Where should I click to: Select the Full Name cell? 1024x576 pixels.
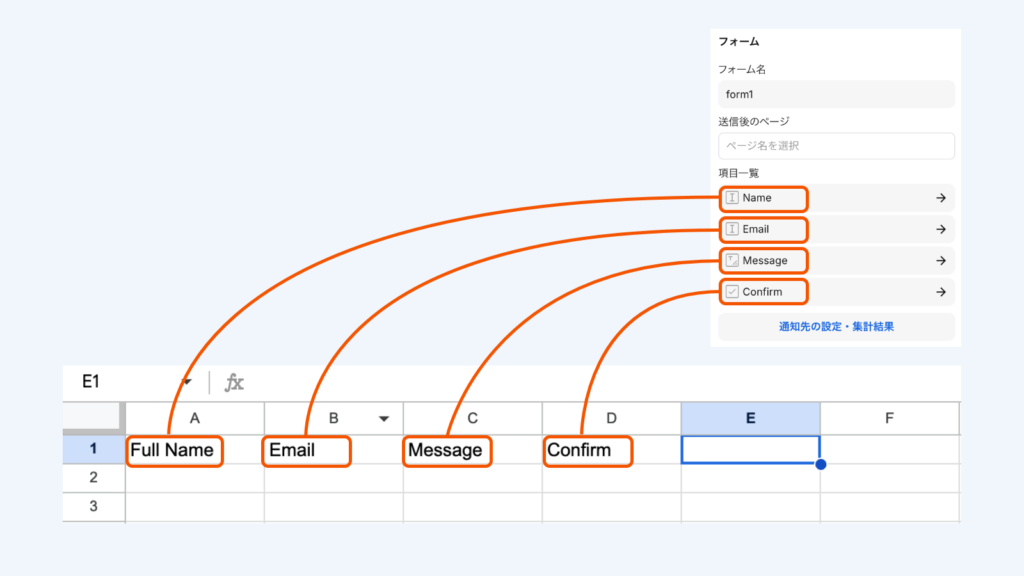[x=173, y=450]
